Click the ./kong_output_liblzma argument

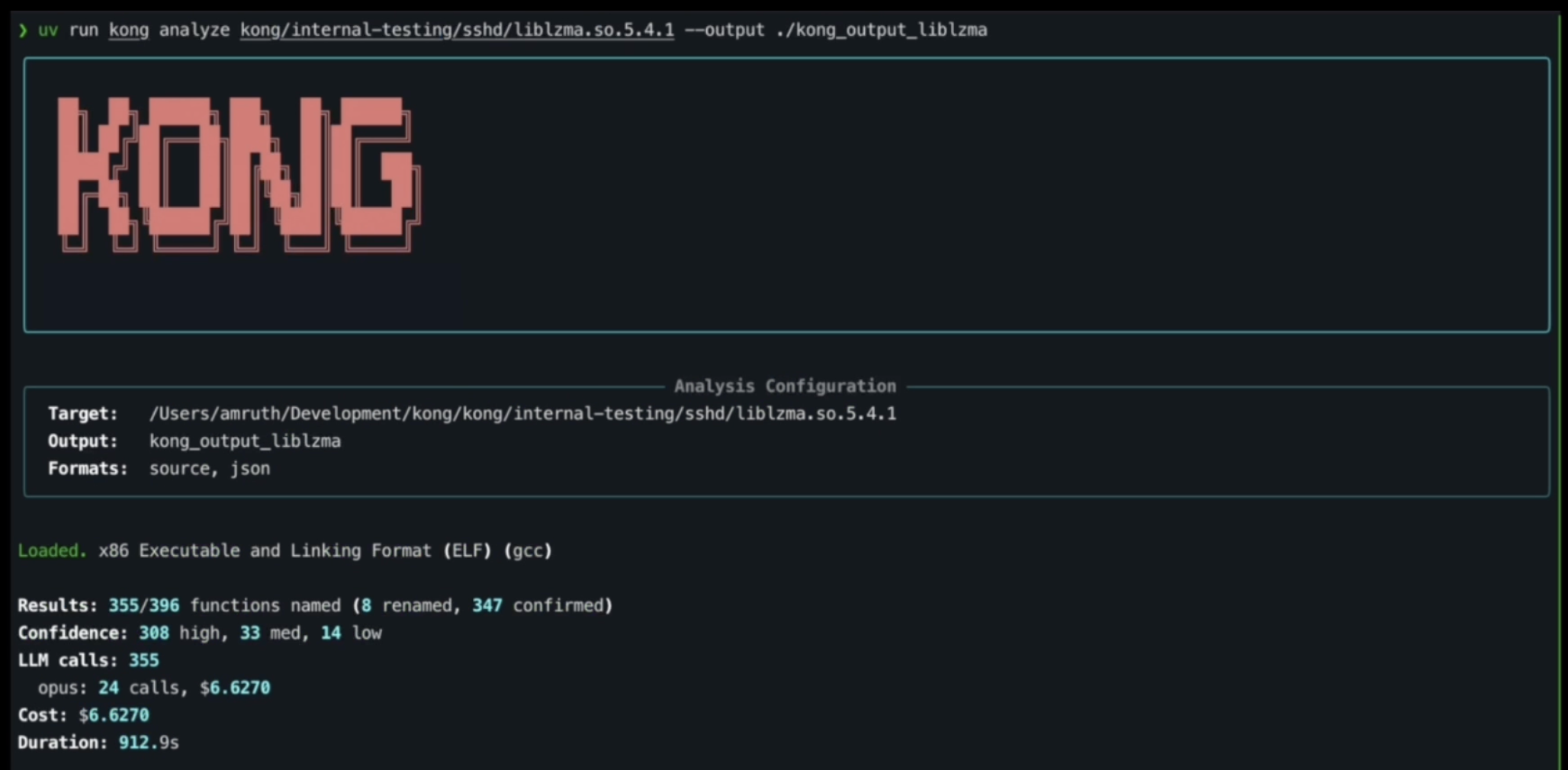pyautogui.click(x=881, y=30)
